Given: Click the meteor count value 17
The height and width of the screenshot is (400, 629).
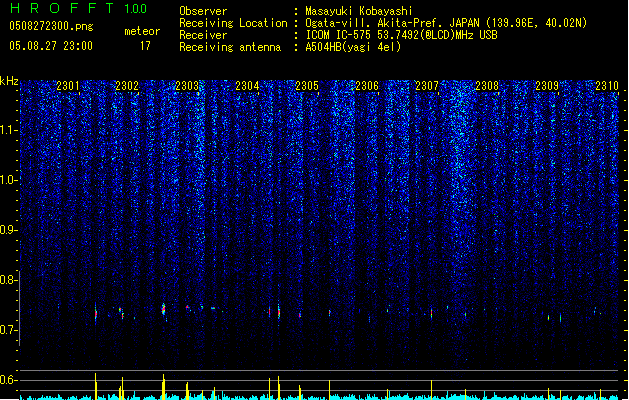Looking at the screenshot, I should [145, 46].
